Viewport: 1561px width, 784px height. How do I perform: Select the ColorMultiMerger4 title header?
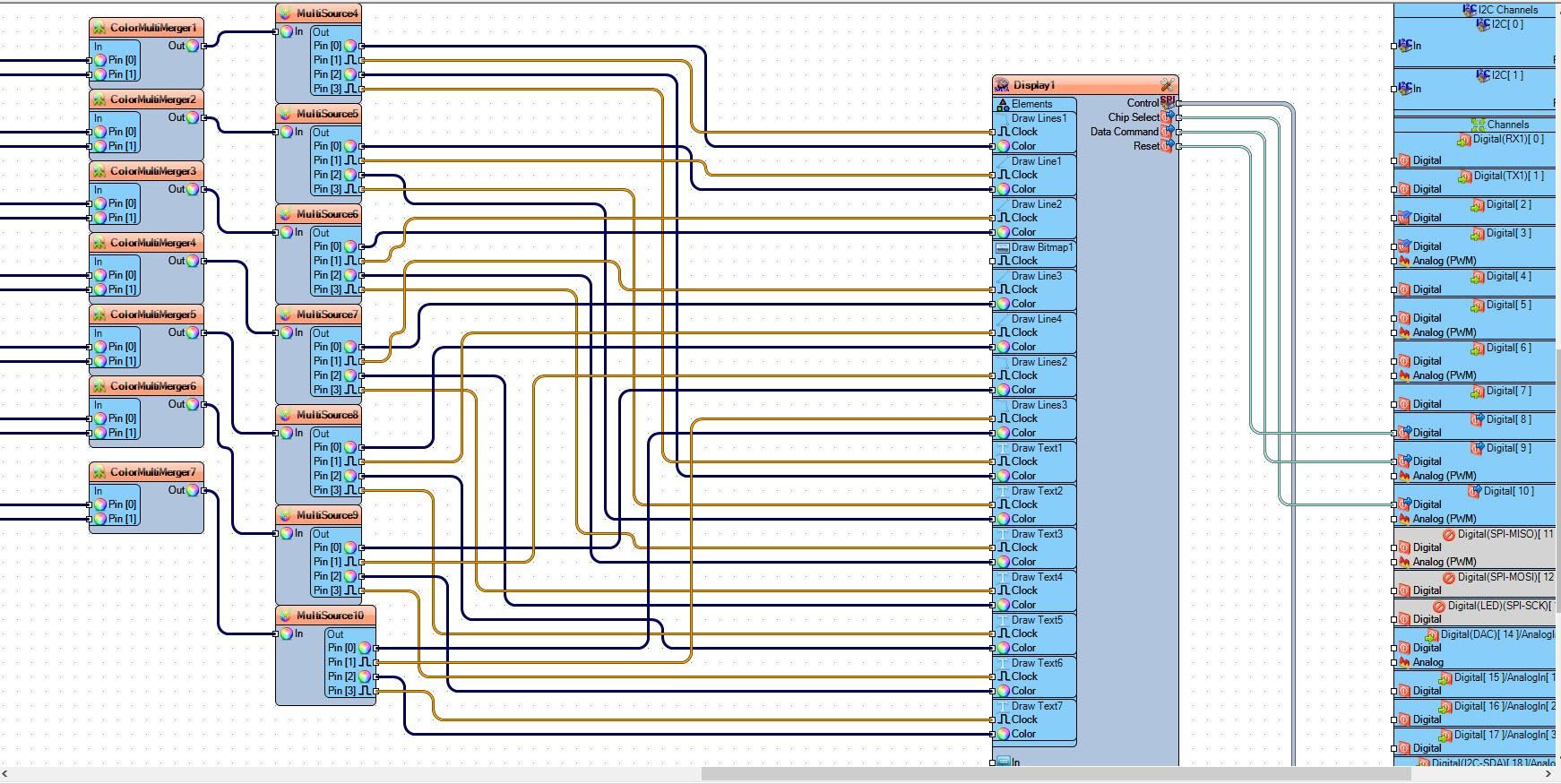point(146,243)
